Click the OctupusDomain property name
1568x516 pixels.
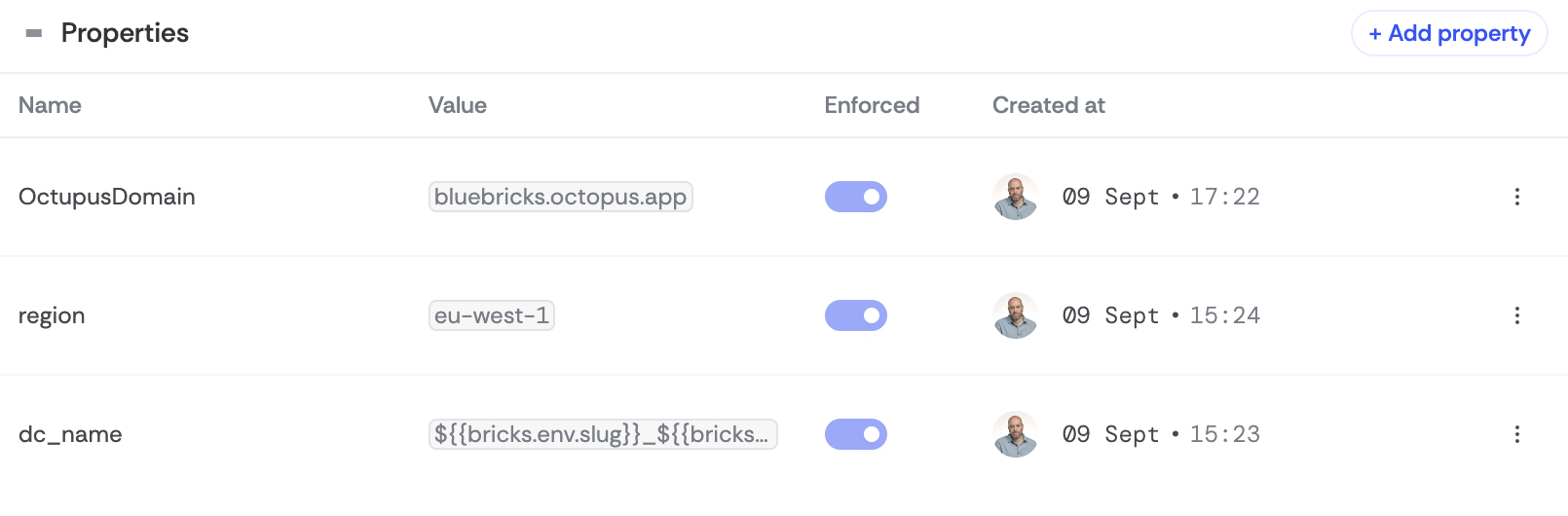point(107,197)
